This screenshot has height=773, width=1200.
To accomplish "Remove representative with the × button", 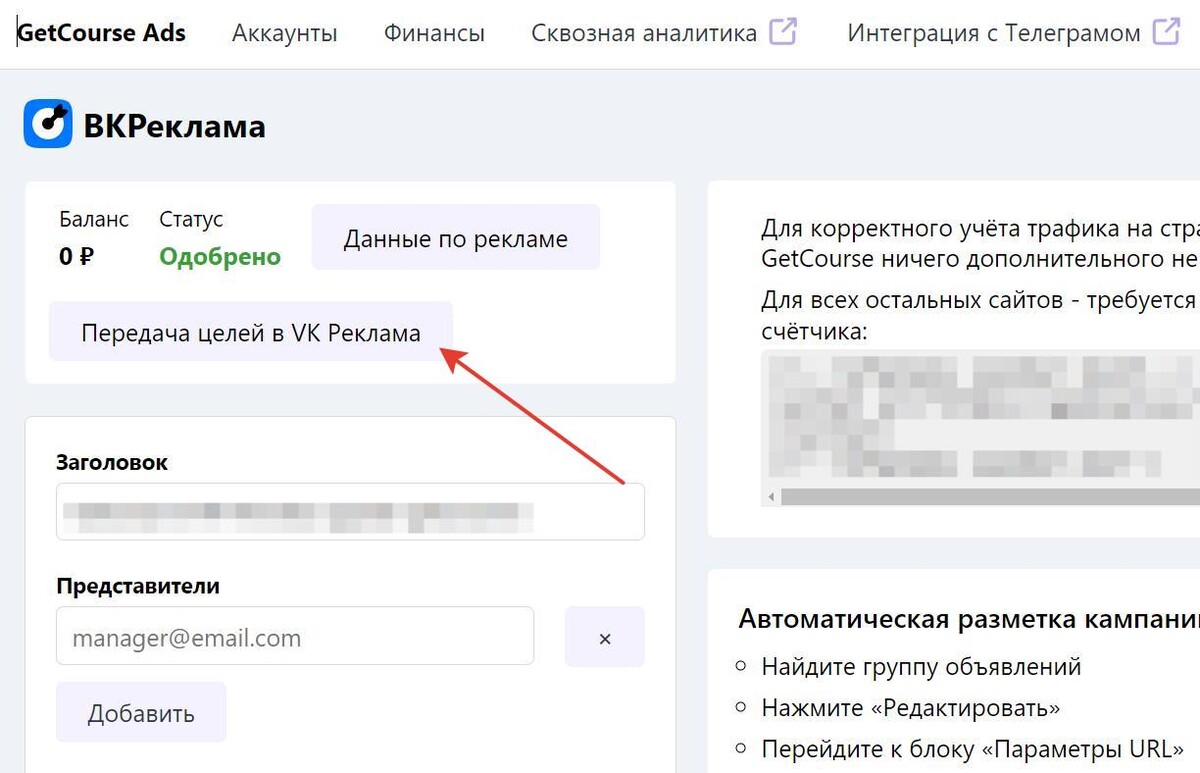I will 605,637.
